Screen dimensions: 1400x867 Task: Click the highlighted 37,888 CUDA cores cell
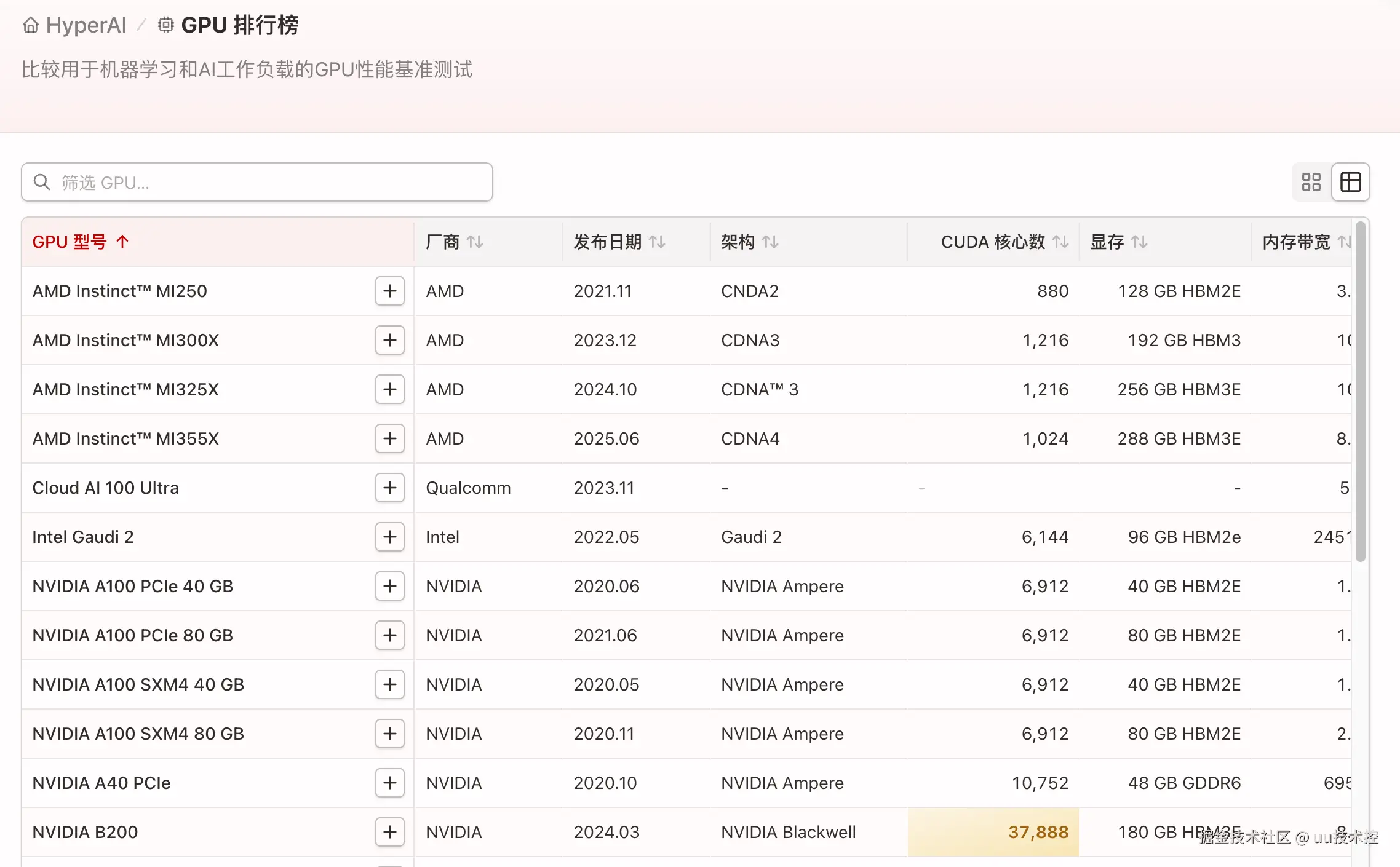click(993, 832)
